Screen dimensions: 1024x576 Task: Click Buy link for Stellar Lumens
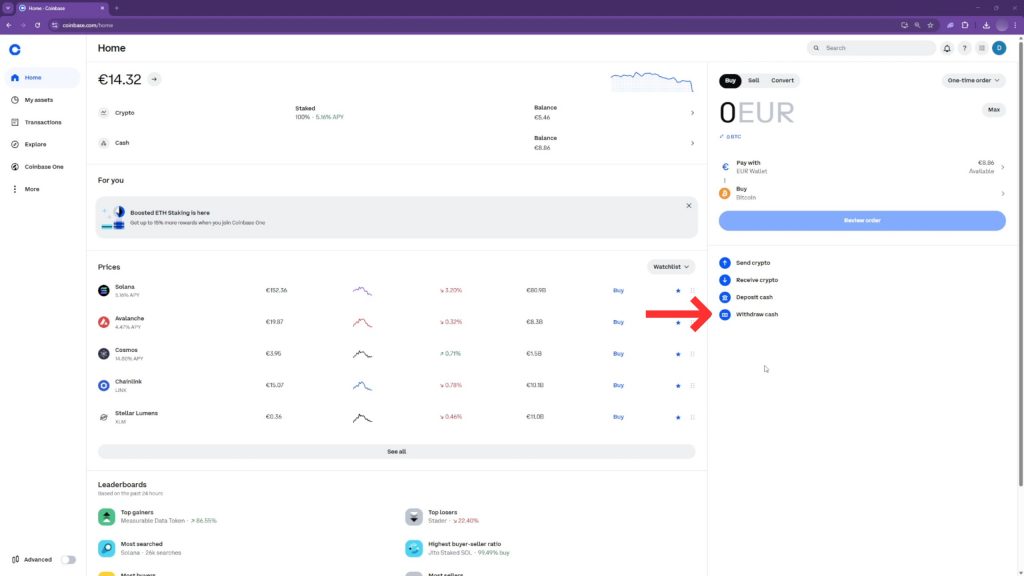pyautogui.click(x=618, y=417)
